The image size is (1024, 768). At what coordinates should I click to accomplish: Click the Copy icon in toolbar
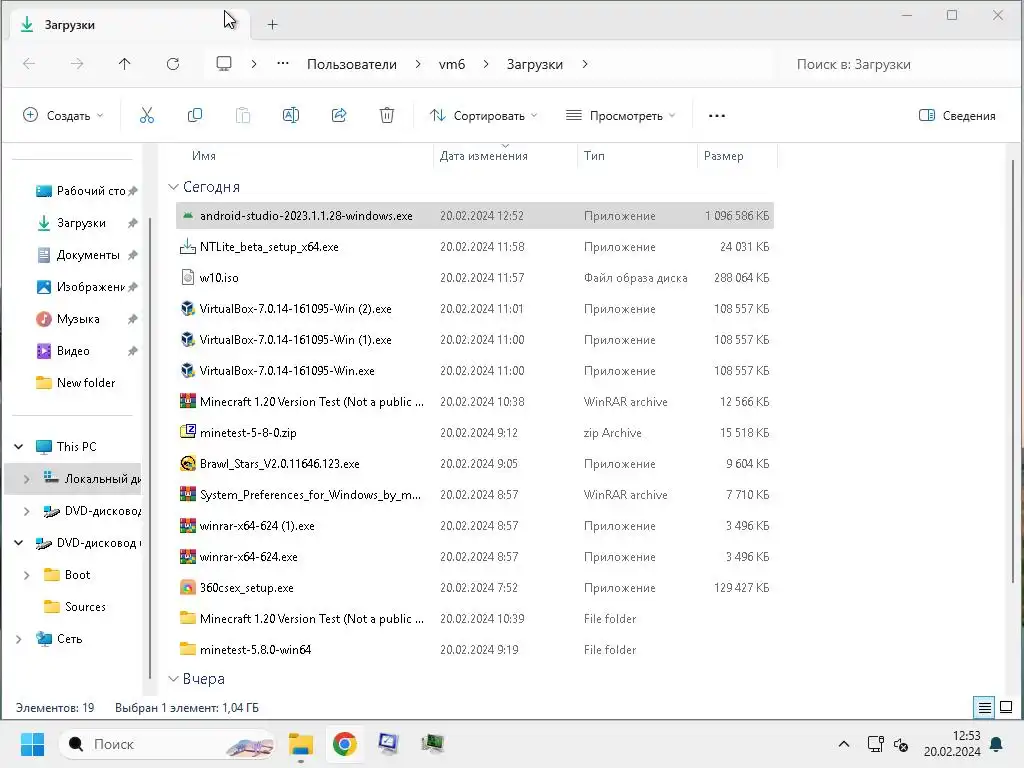click(195, 116)
